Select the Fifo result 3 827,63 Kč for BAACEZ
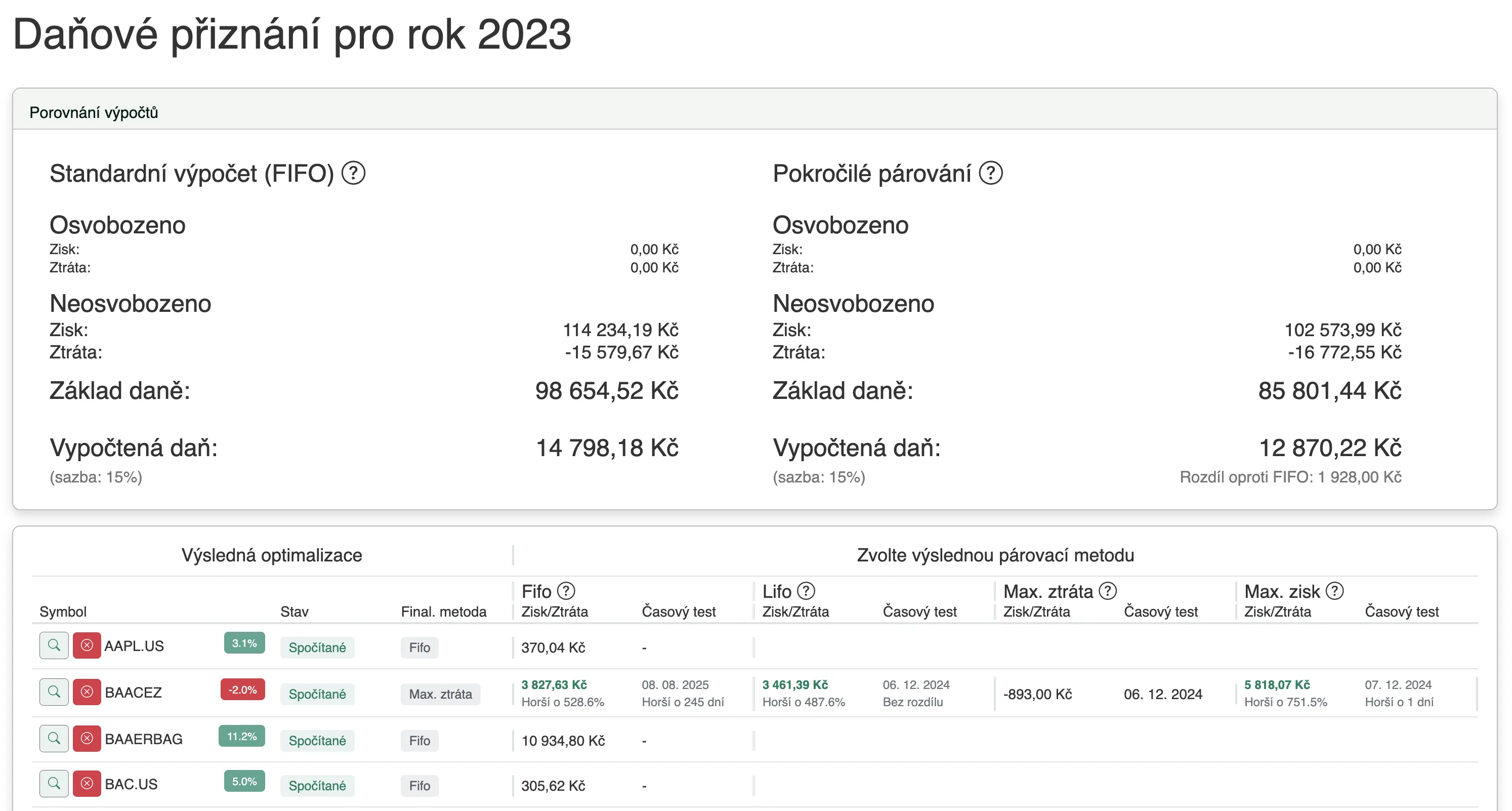Image resolution: width=1512 pixels, height=811 pixels. click(x=554, y=685)
